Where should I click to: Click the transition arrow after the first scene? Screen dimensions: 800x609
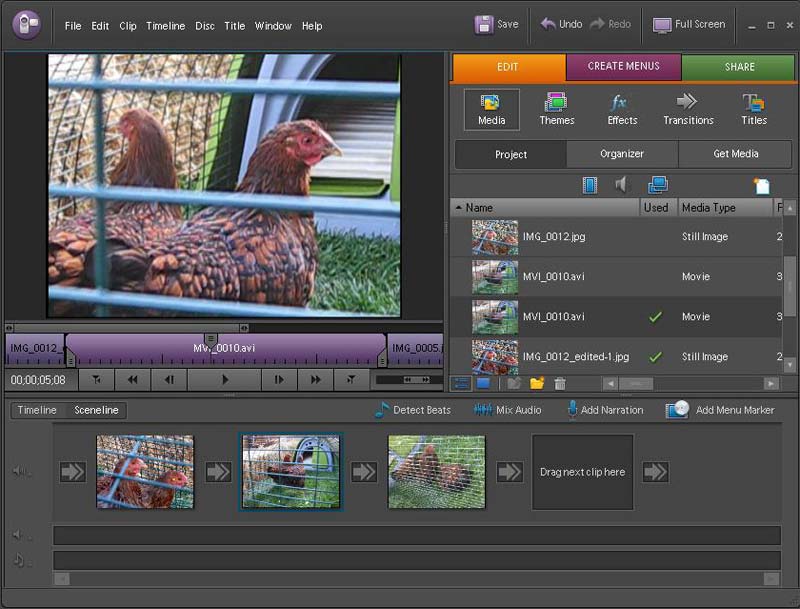pyautogui.click(x=218, y=472)
